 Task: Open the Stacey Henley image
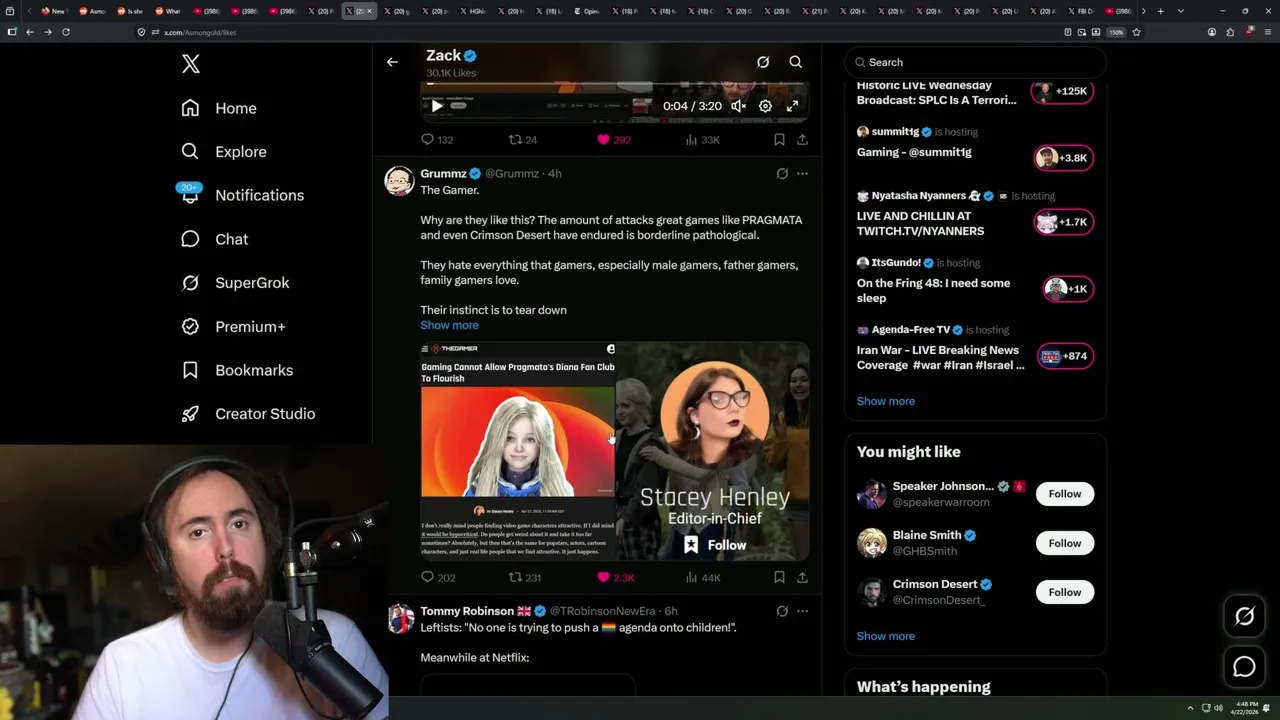tap(712, 451)
